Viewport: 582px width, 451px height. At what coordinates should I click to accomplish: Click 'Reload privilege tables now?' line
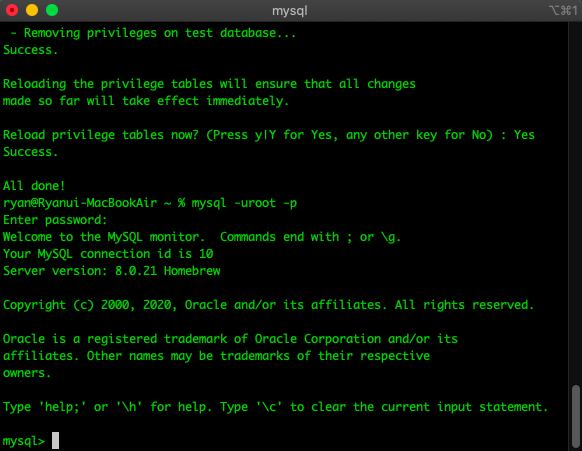pyautogui.click(x=269, y=135)
